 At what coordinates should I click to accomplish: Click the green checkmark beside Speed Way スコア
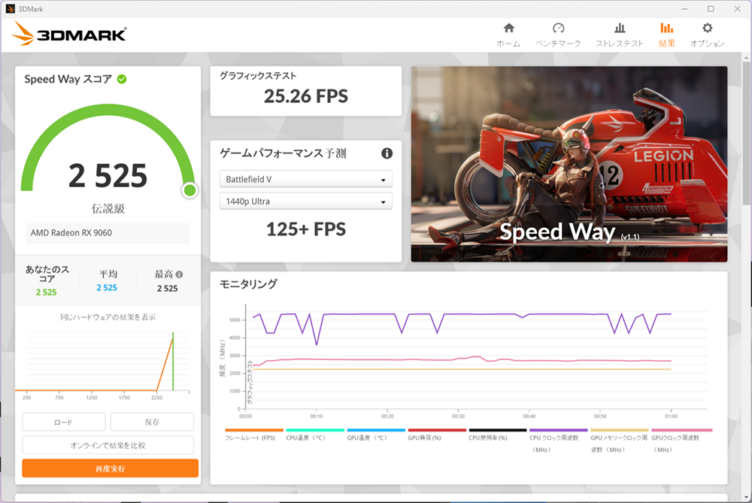[x=122, y=79]
